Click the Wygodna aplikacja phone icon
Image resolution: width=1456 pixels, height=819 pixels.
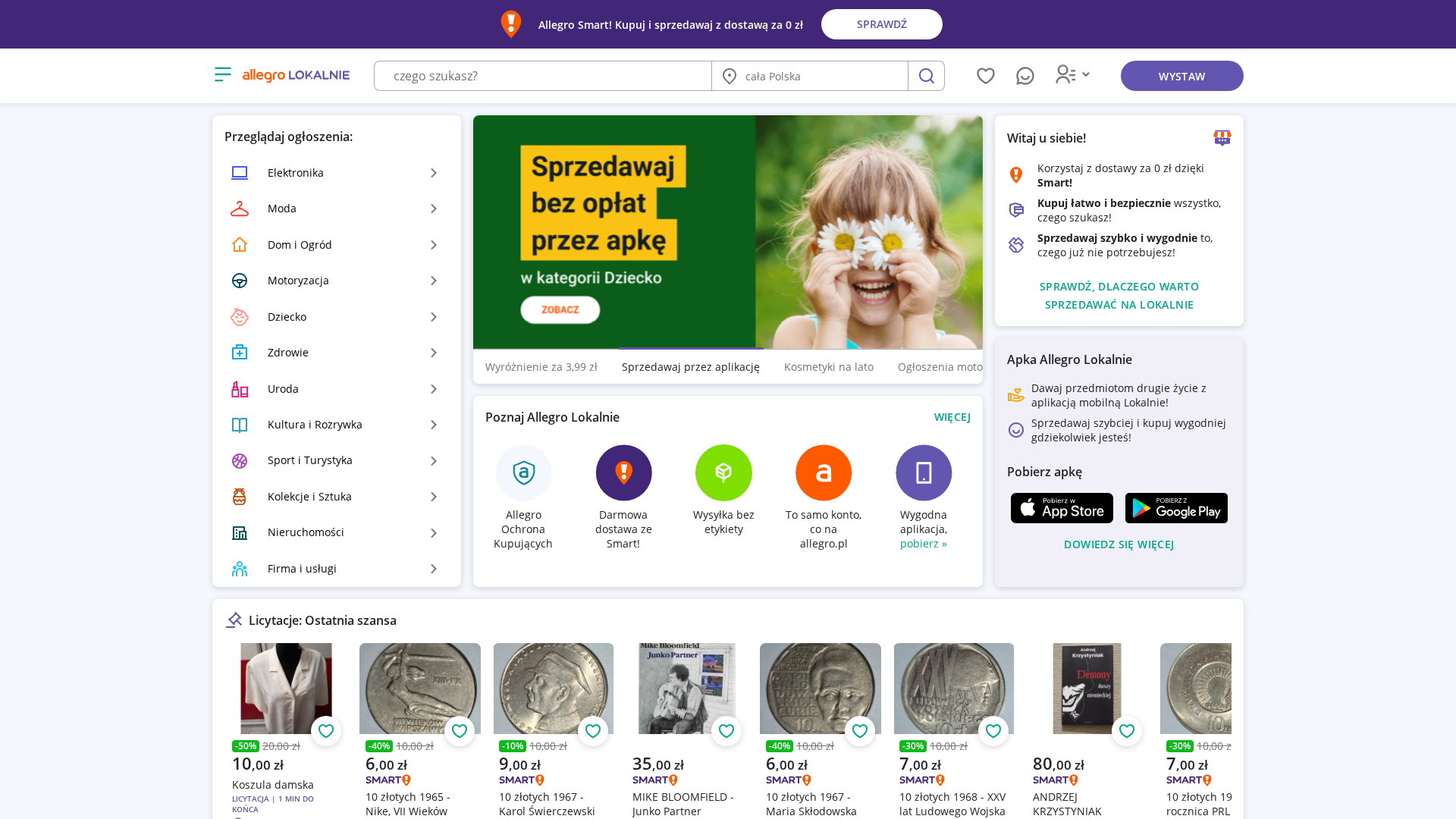(924, 472)
